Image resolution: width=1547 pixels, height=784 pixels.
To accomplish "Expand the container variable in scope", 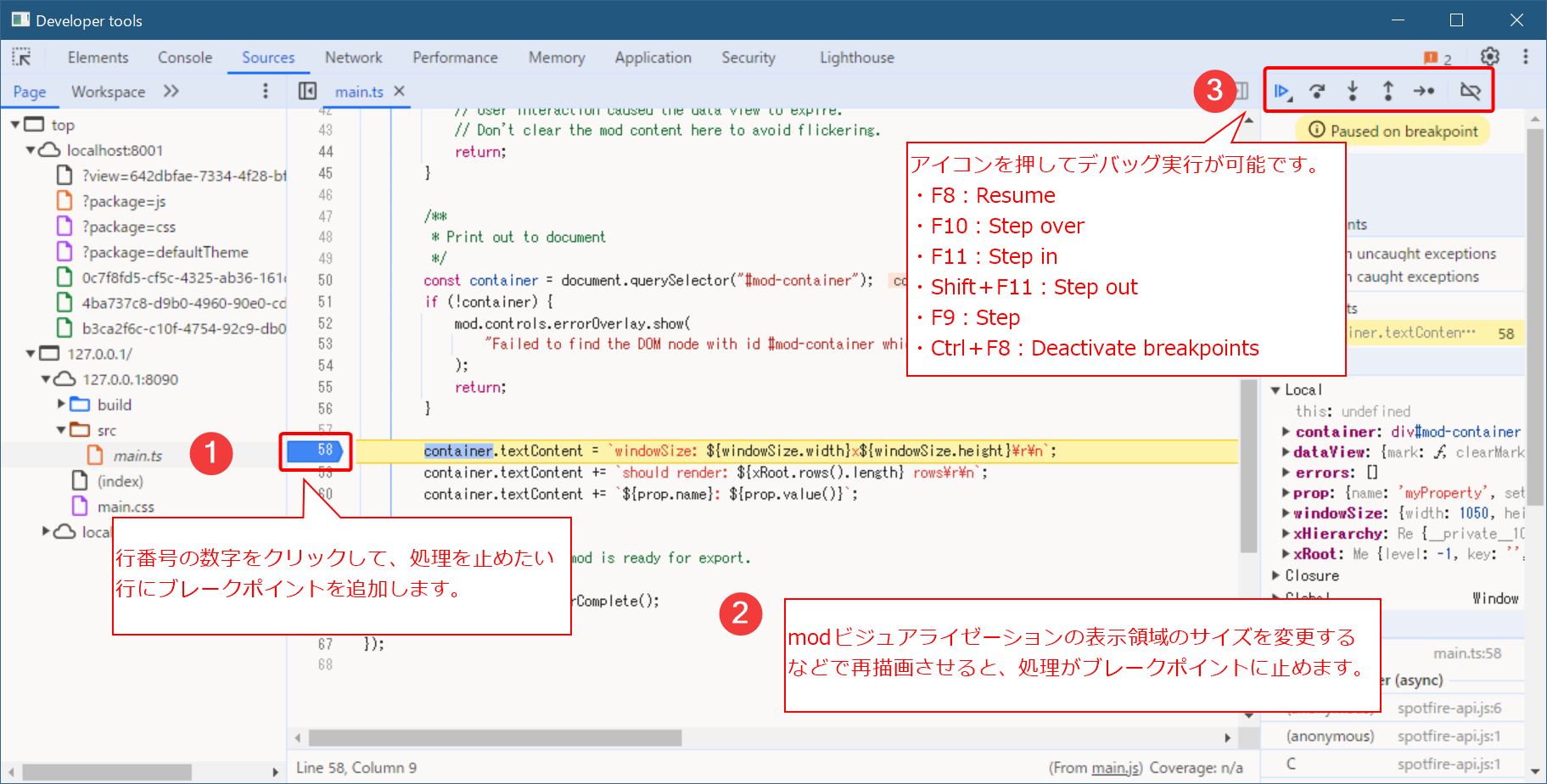I will (1286, 432).
